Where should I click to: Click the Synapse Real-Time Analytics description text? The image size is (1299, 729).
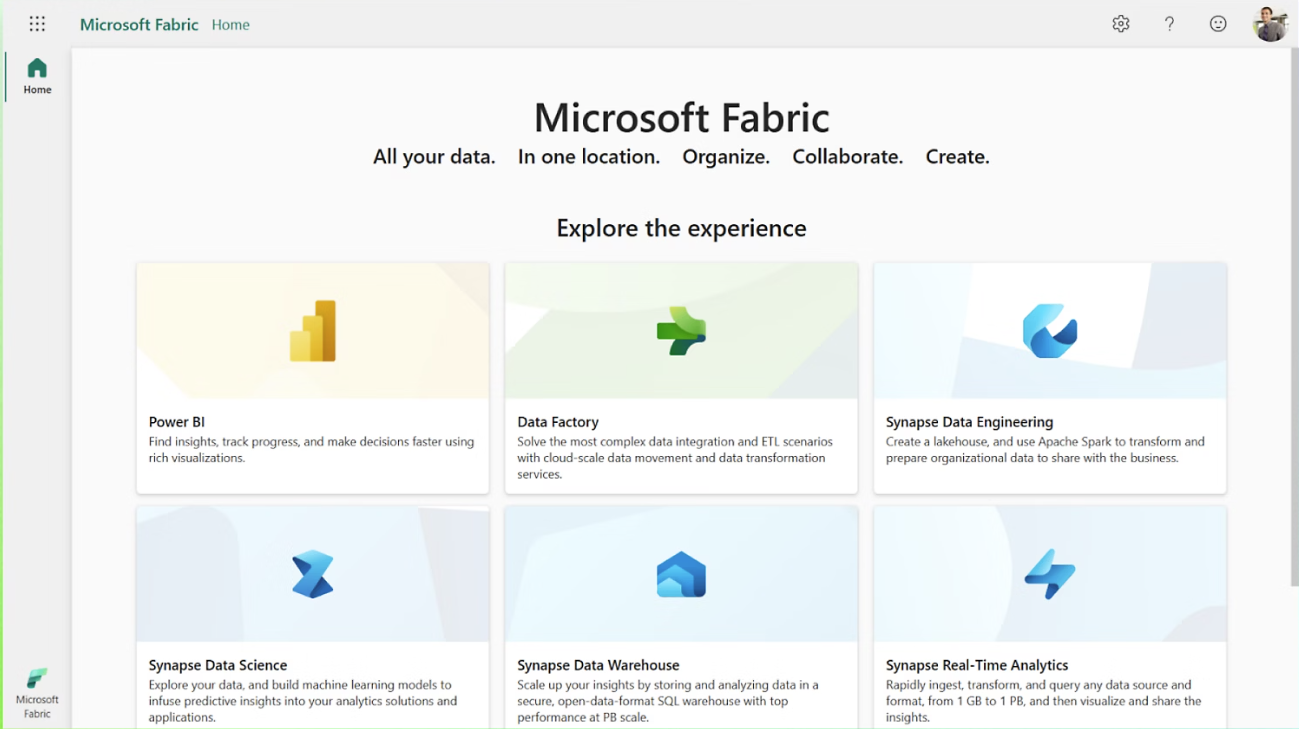[x=1044, y=701]
